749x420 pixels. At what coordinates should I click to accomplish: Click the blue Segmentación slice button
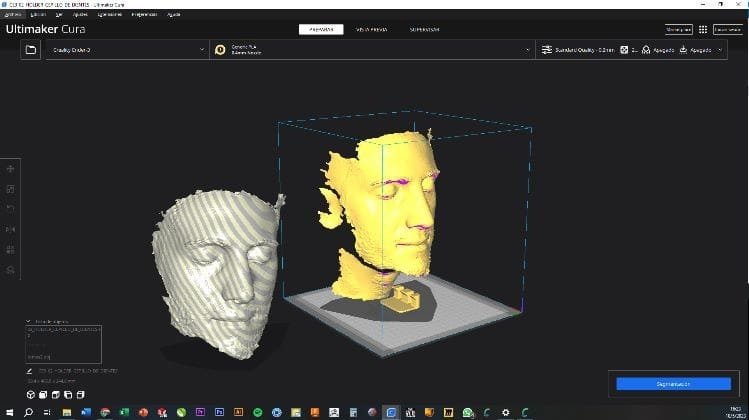(x=674, y=384)
